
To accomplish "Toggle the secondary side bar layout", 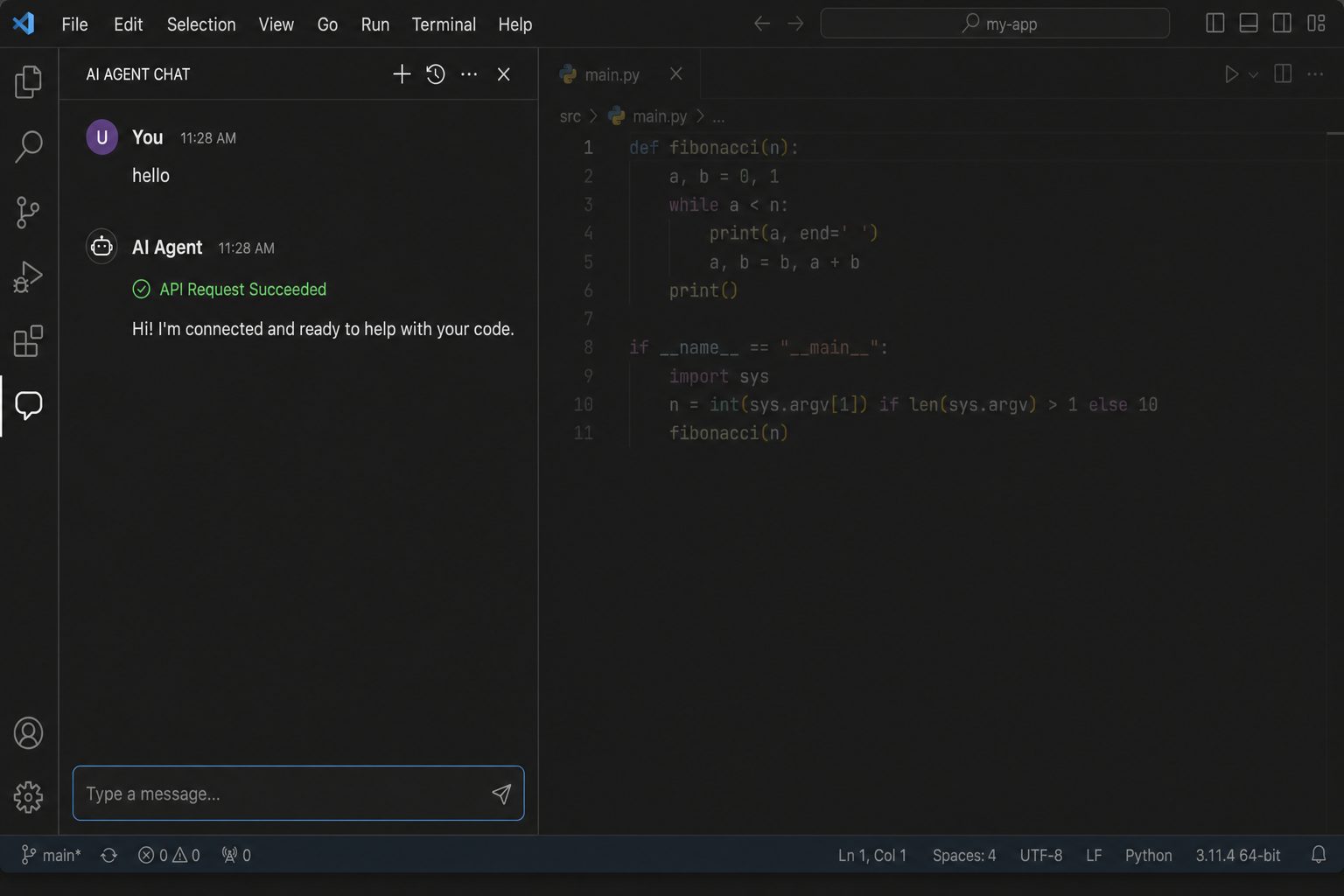I will (x=1282, y=24).
